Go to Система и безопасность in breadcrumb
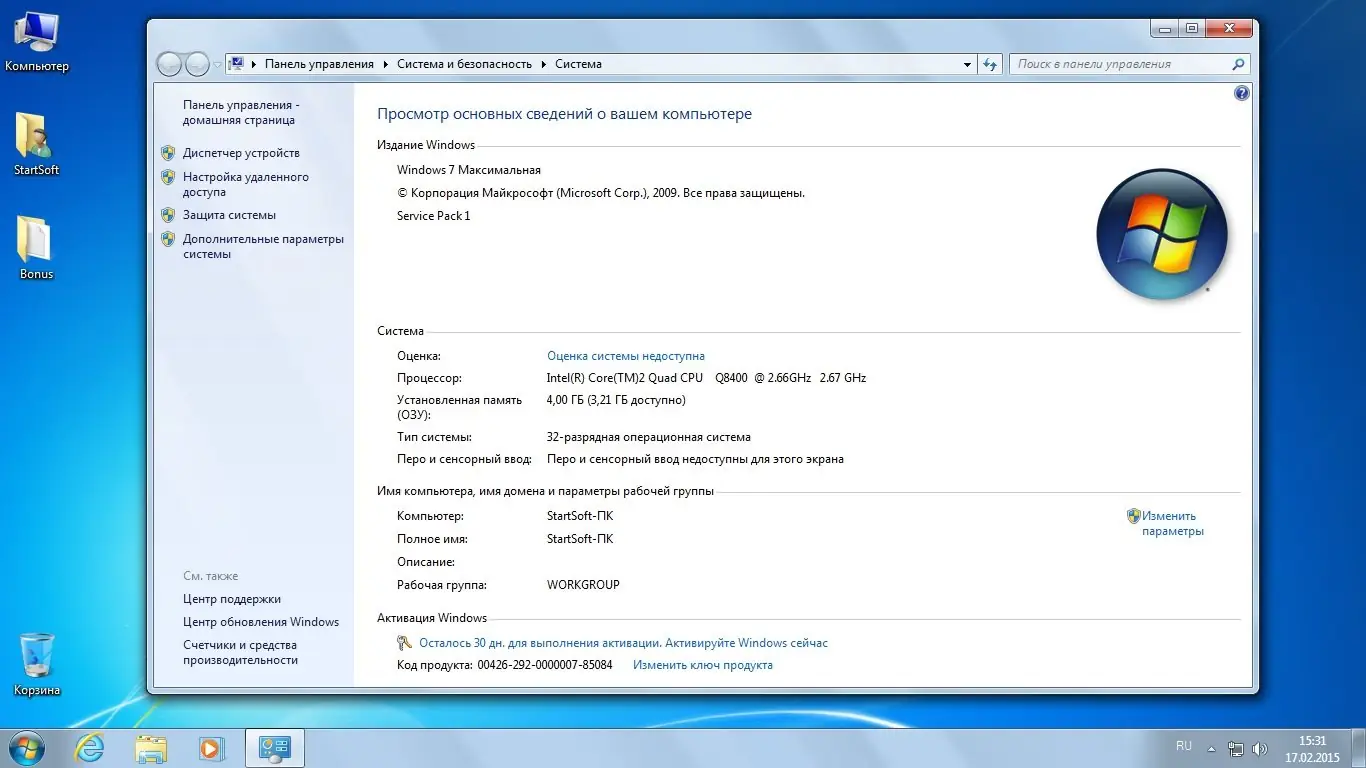This screenshot has width=1366, height=768. tap(464, 64)
